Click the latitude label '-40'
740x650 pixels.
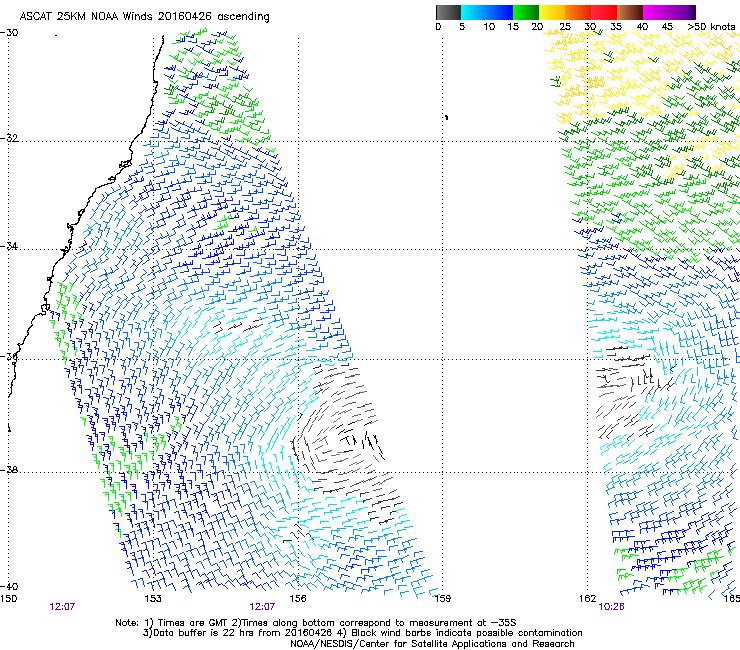[x=9, y=586]
